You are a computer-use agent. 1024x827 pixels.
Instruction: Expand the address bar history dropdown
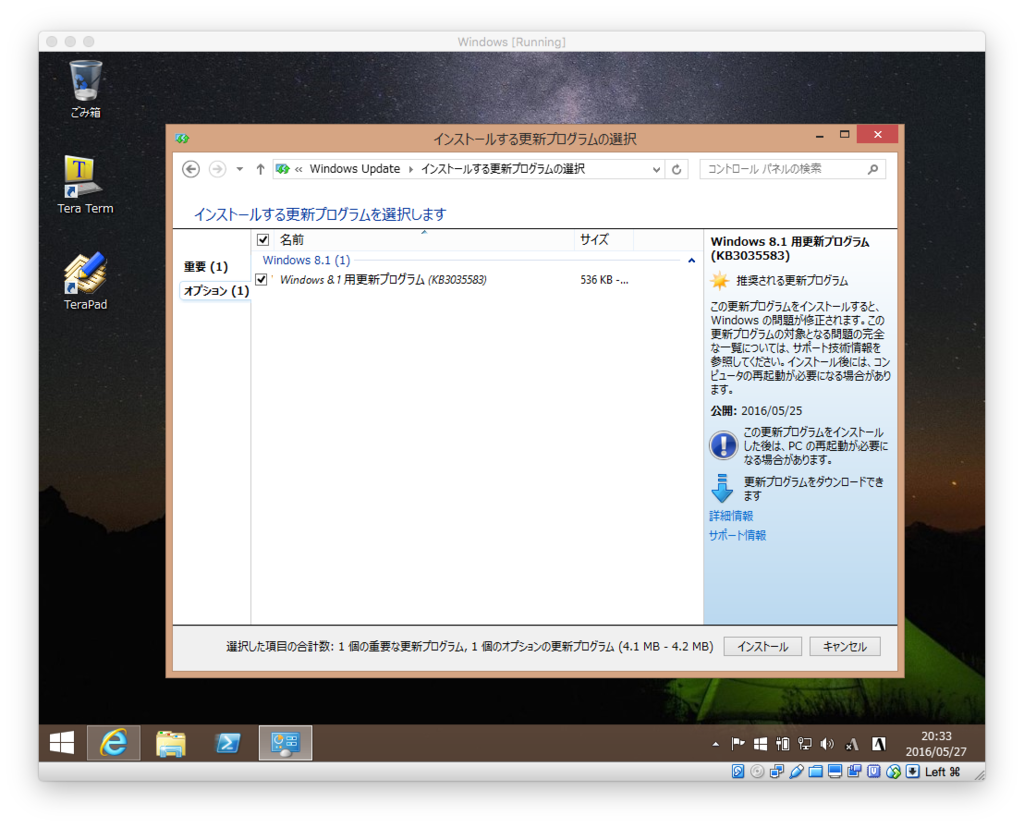pos(656,169)
